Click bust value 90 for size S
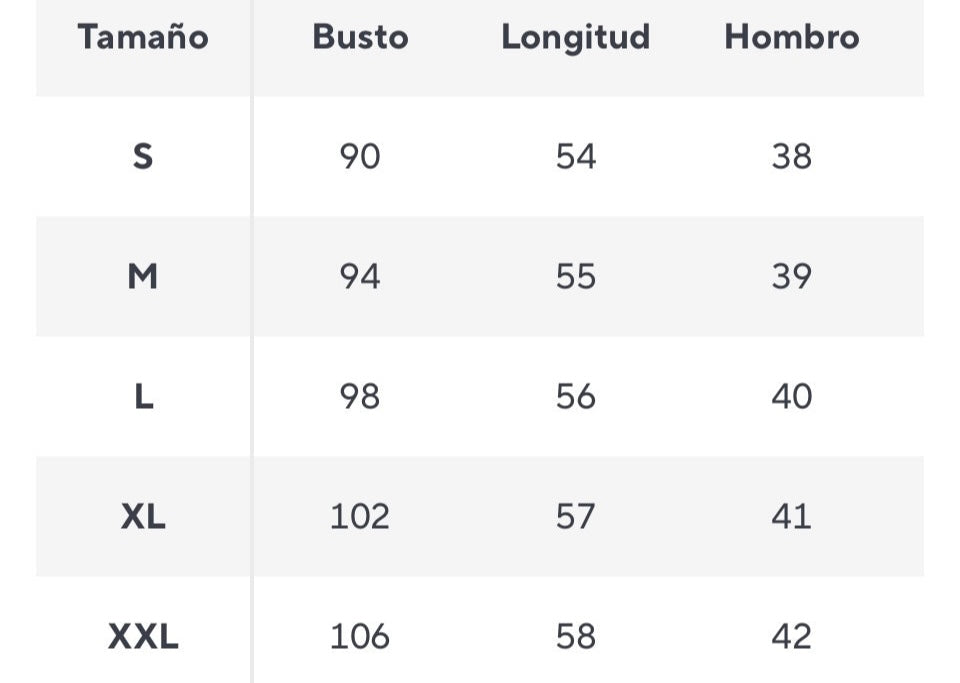 pos(360,156)
